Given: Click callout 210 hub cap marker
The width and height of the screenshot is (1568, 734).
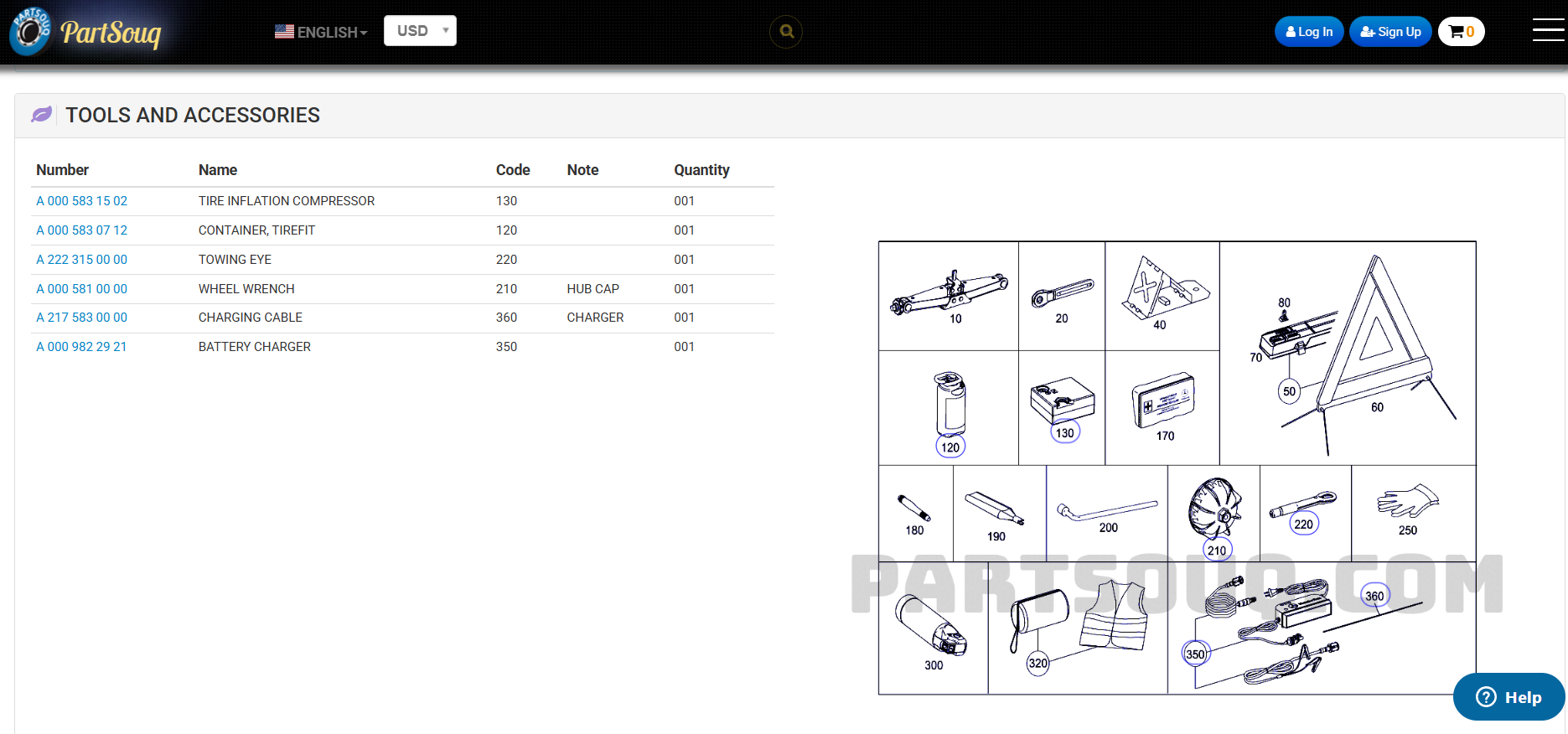Looking at the screenshot, I should pyautogui.click(x=1217, y=550).
